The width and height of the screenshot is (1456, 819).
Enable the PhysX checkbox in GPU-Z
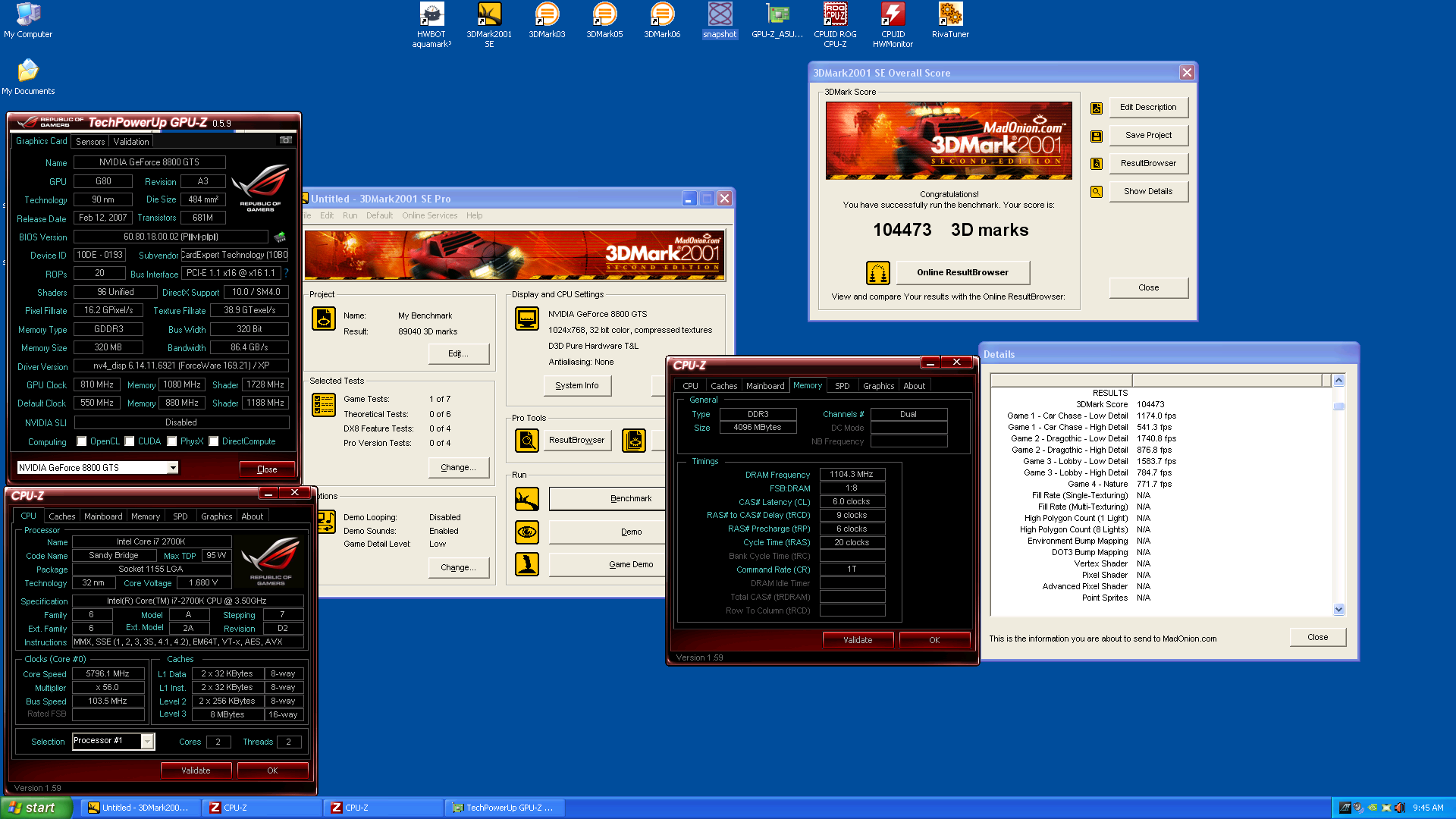point(172,441)
